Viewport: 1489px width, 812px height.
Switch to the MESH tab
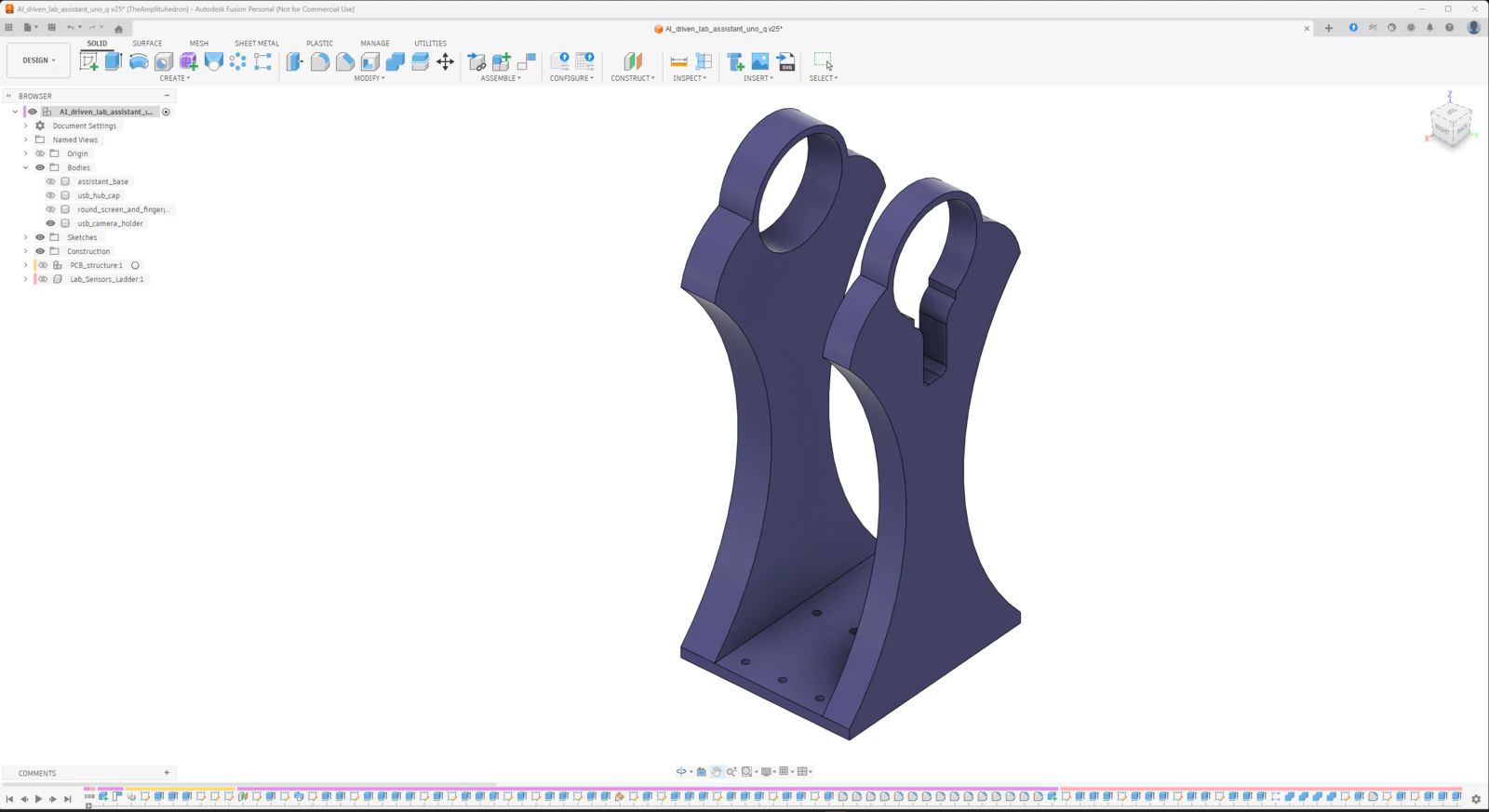[x=199, y=43]
